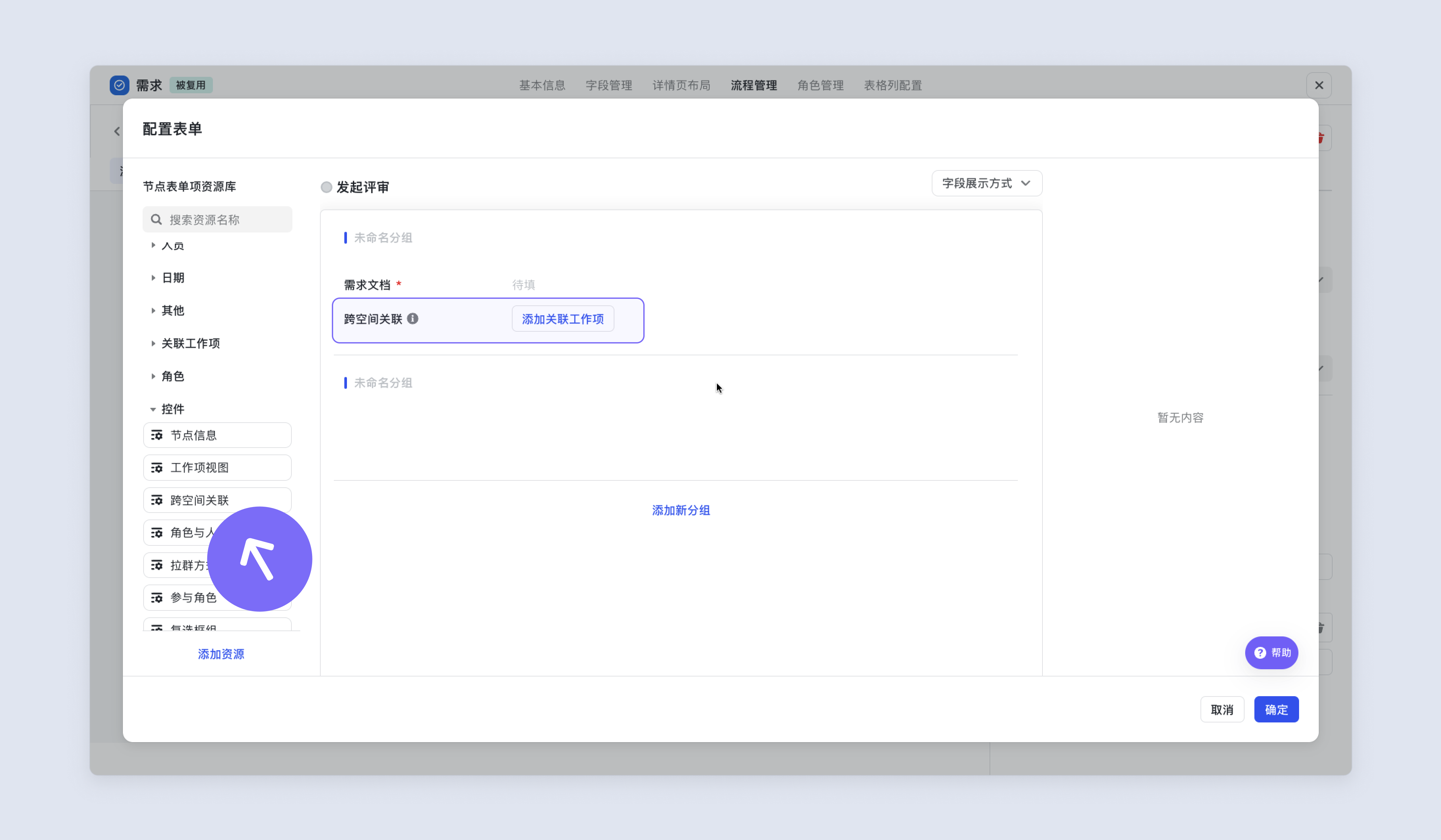Click the 节点表单项资源库 heading
The image size is (1441, 840).
(x=189, y=186)
